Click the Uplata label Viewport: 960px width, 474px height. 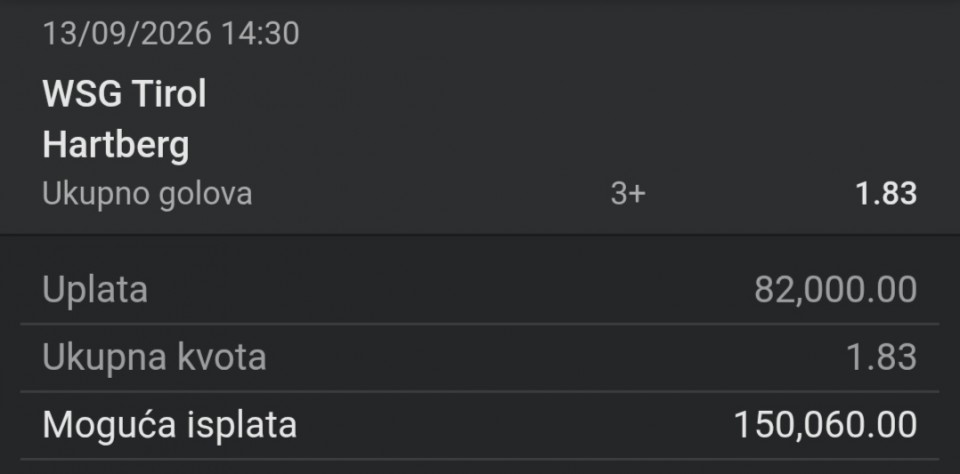[95, 290]
